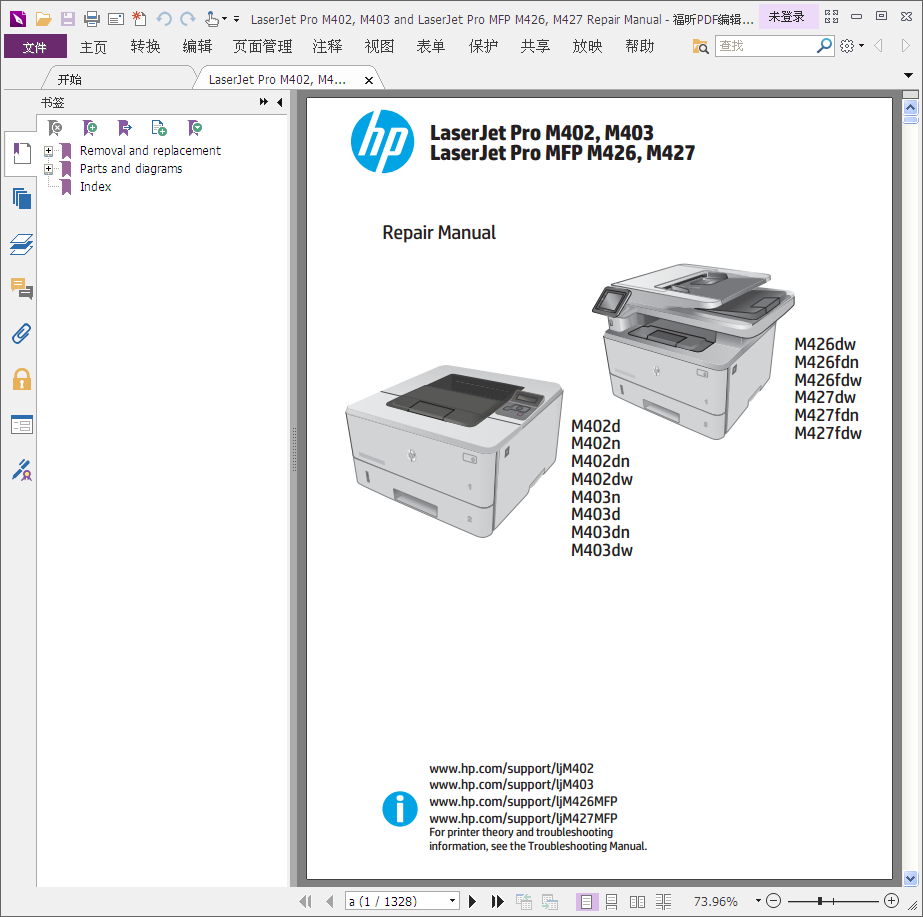Go to next search result arrow
This screenshot has width=923, height=917.
(x=905, y=46)
